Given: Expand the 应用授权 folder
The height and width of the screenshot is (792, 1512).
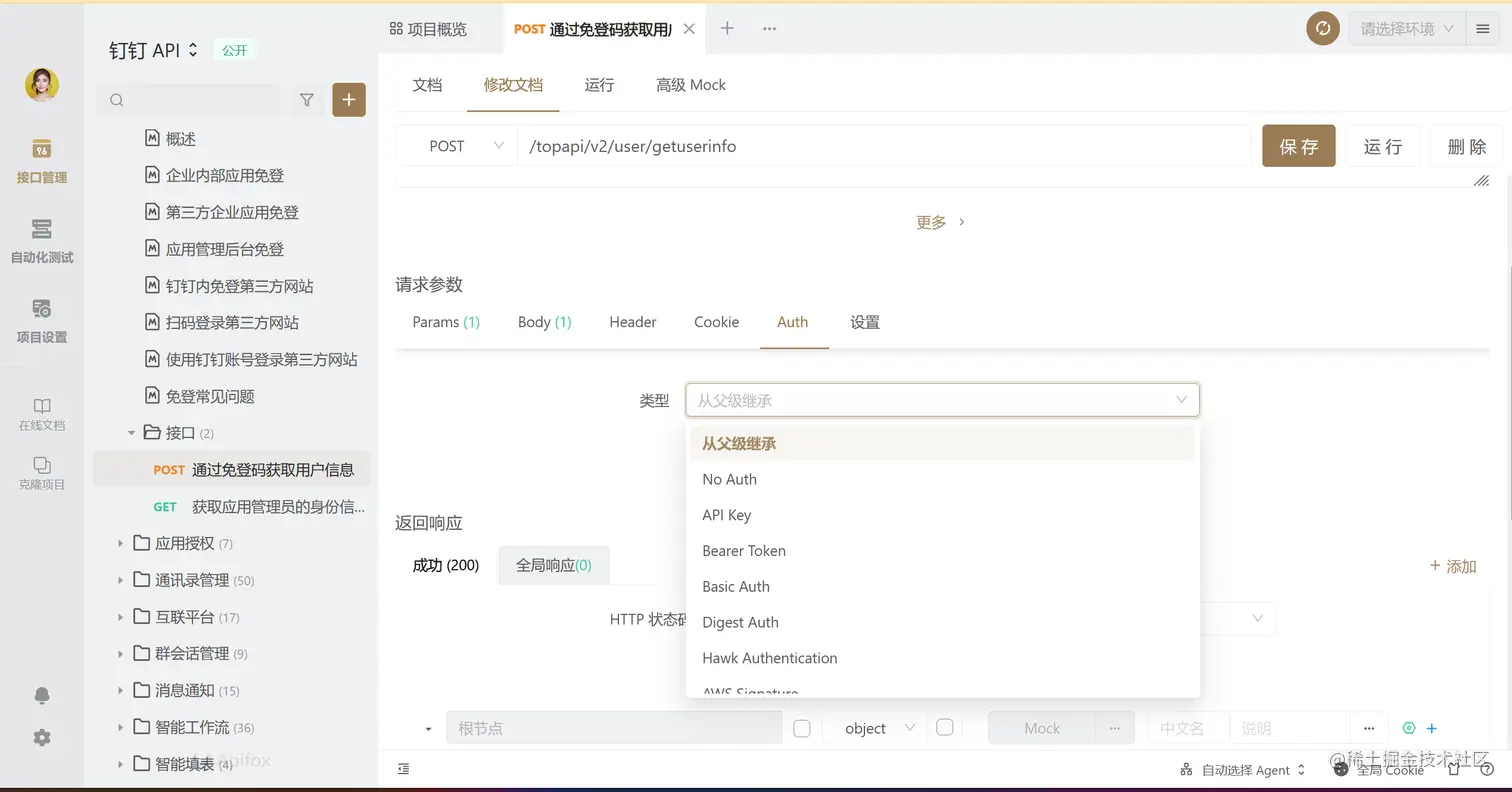Looking at the screenshot, I should pos(120,543).
